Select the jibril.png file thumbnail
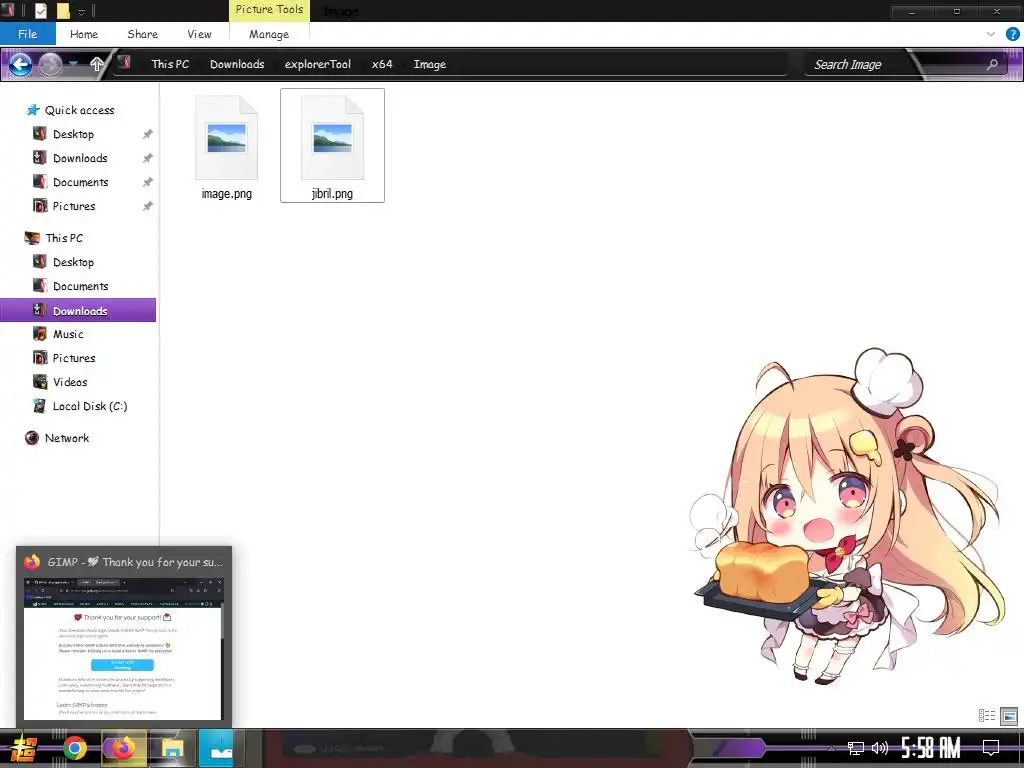The width and height of the screenshot is (1024, 768). coord(332,137)
